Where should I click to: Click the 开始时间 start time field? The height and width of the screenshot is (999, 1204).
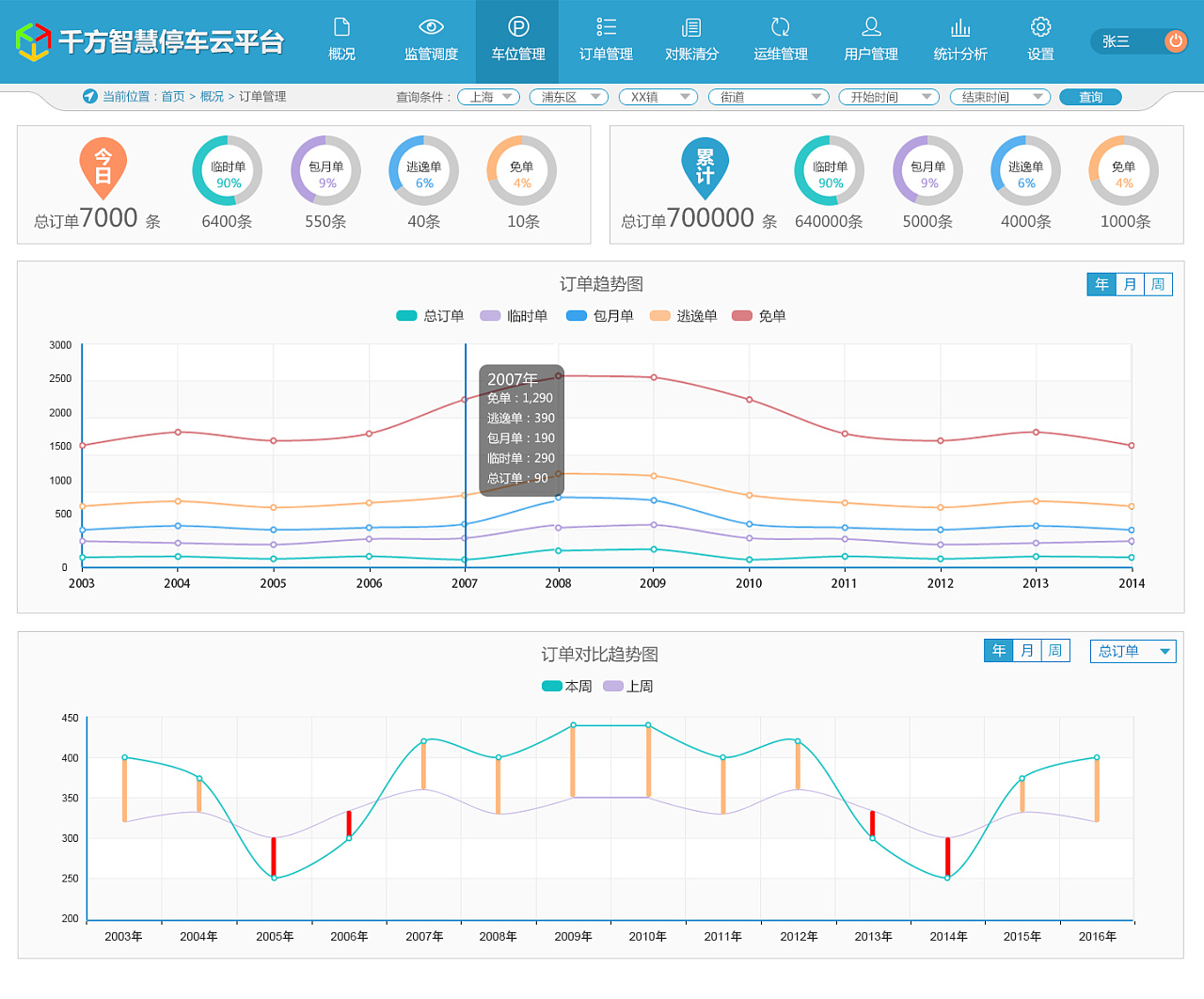pyautogui.click(x=890, y=97)
